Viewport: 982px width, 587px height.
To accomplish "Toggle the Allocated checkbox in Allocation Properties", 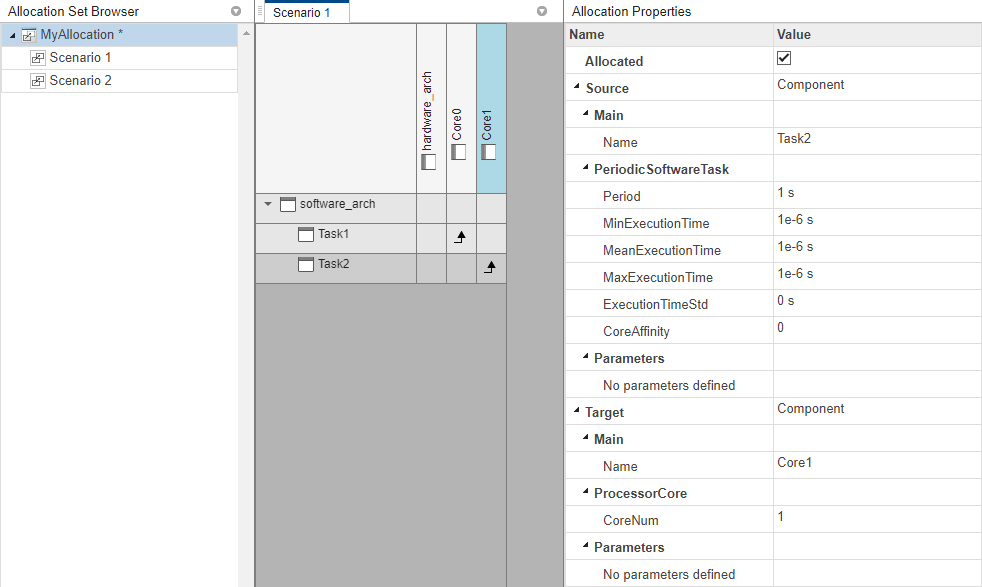I will 783,57.
